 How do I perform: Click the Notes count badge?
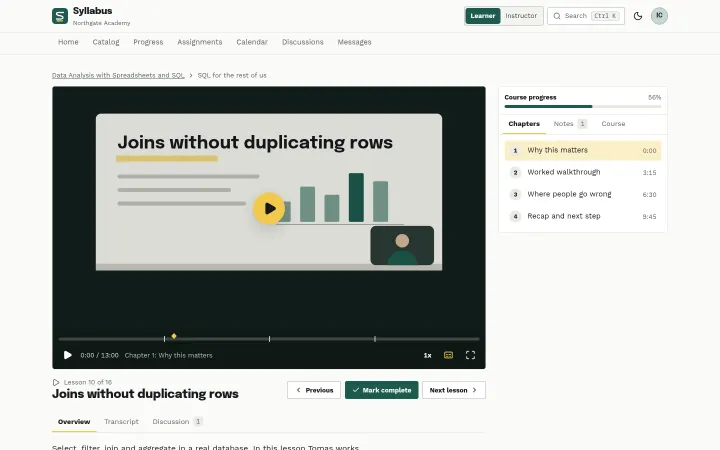[x=582, y=124]
